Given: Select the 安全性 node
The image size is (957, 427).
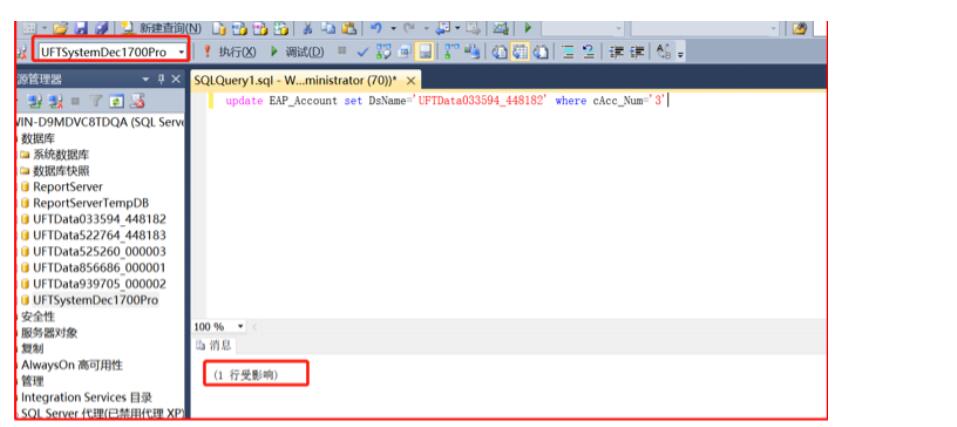Looking at the screenshot, I should pyautogui.click(x=38, y=317).
